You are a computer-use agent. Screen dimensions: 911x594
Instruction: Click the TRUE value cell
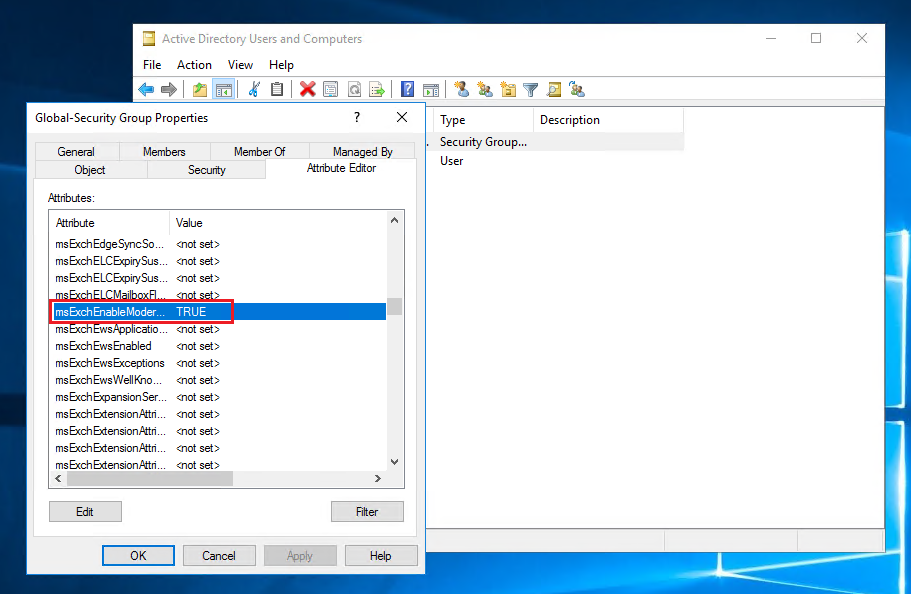tap(191, 312)
